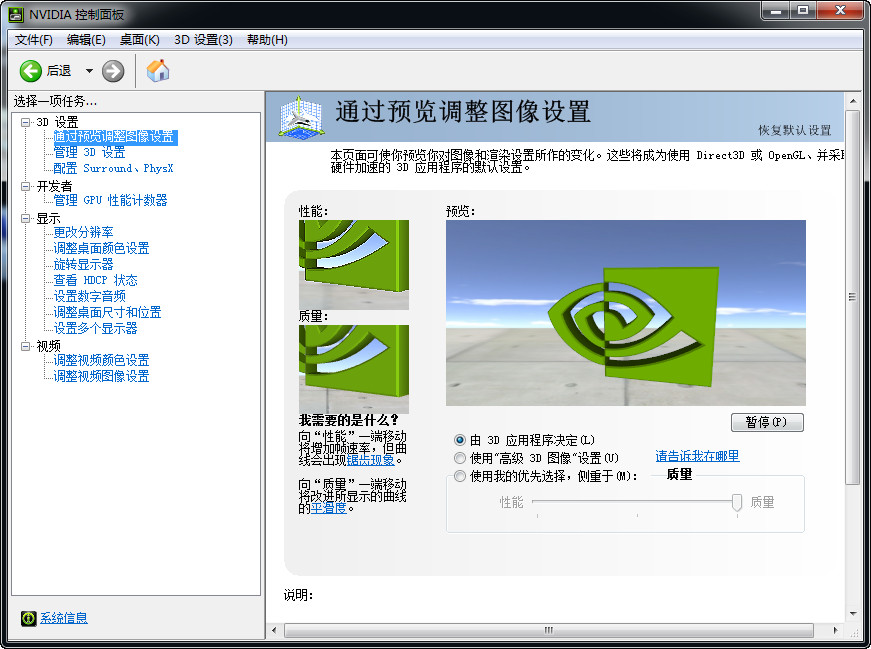Click the vertical scrollbar thumb

(852, 297)
